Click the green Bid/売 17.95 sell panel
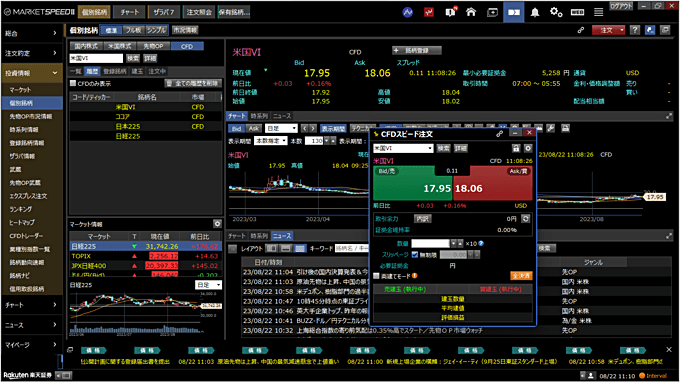The height and width of the screenshot is (383, 680). coord(412,182)
